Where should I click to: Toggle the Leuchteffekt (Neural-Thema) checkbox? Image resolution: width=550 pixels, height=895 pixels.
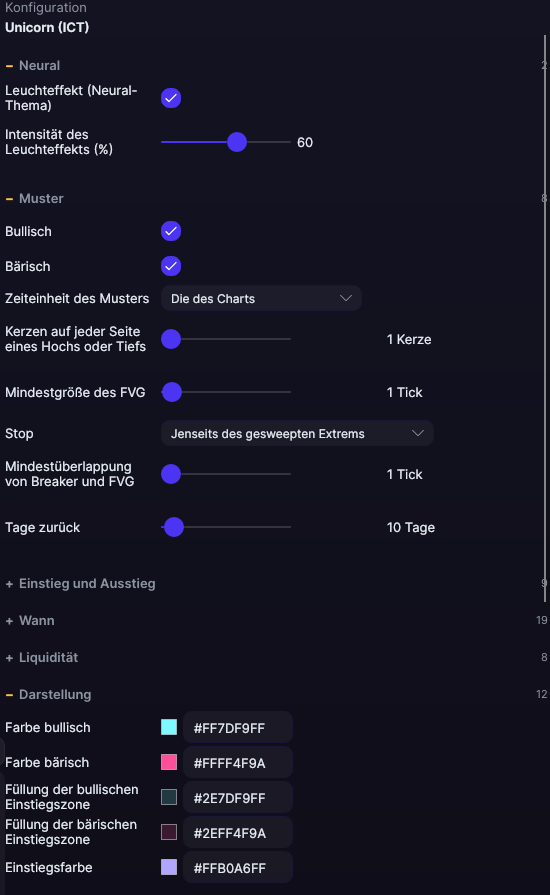[x=171, y=98]
